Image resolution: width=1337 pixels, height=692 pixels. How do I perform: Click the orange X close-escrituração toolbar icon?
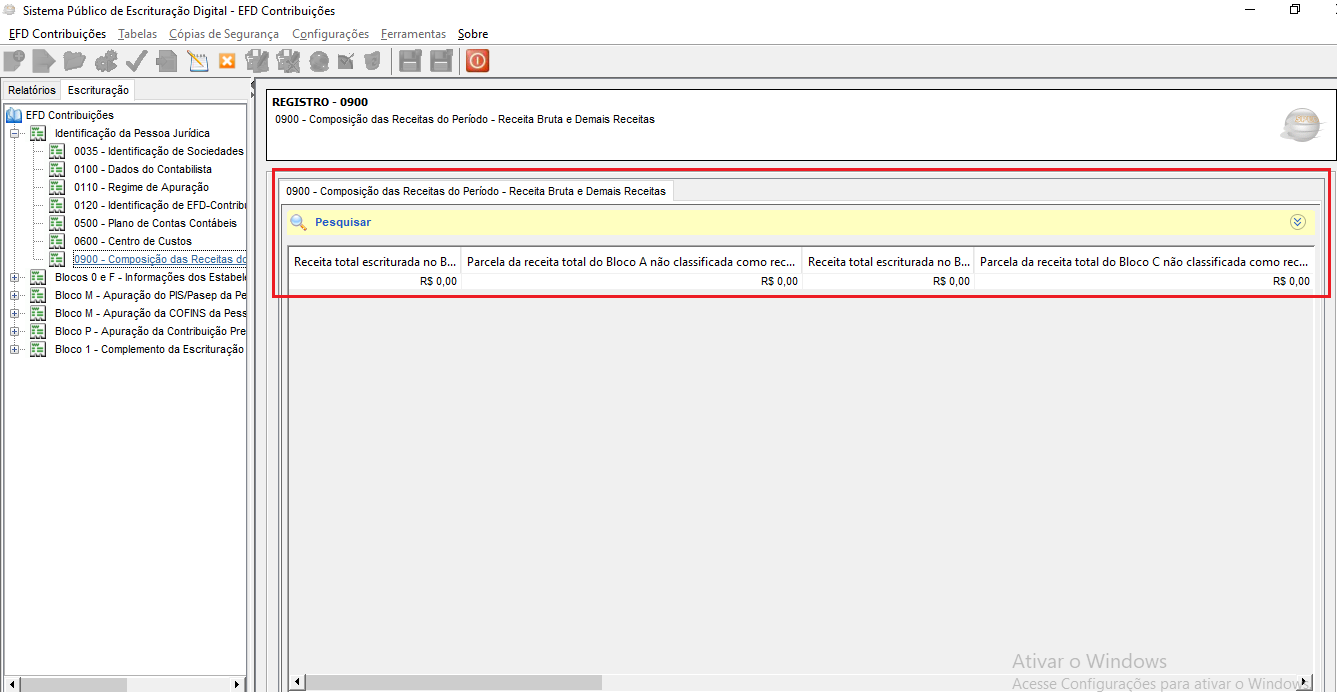[x=227, y=61]
